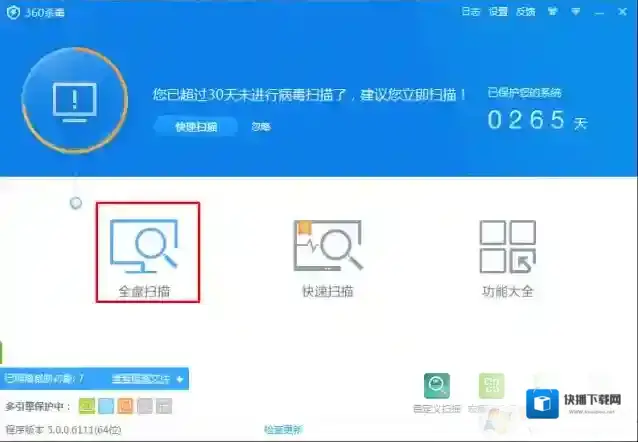Open the 日志 log menu

click(470, 12)
